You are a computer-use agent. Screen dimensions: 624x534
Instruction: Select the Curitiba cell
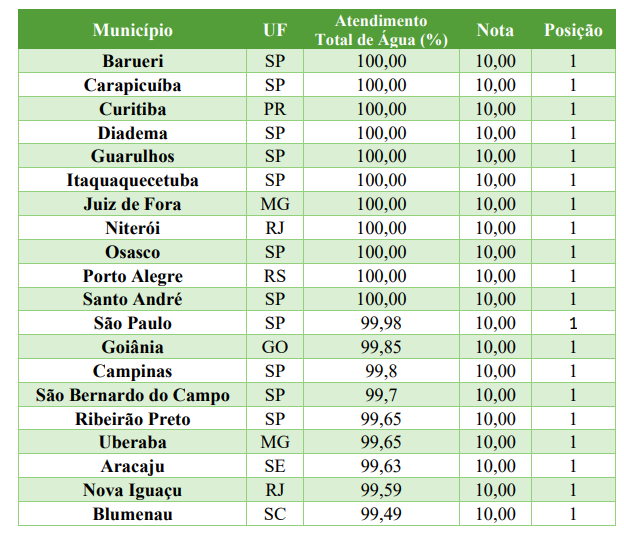click(132, 109)
